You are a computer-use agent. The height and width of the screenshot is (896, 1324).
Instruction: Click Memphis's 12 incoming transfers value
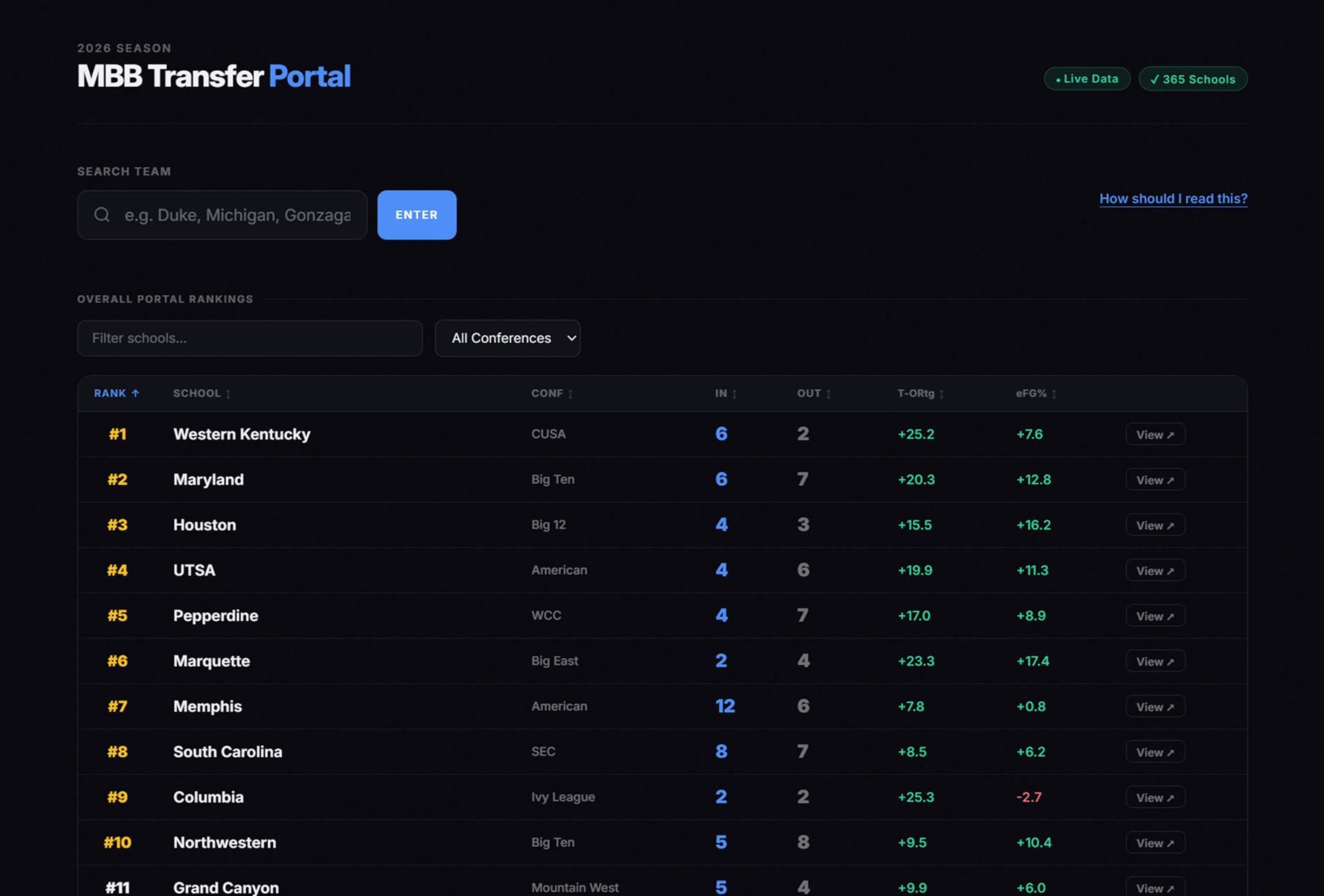click(x=725, y=706)
